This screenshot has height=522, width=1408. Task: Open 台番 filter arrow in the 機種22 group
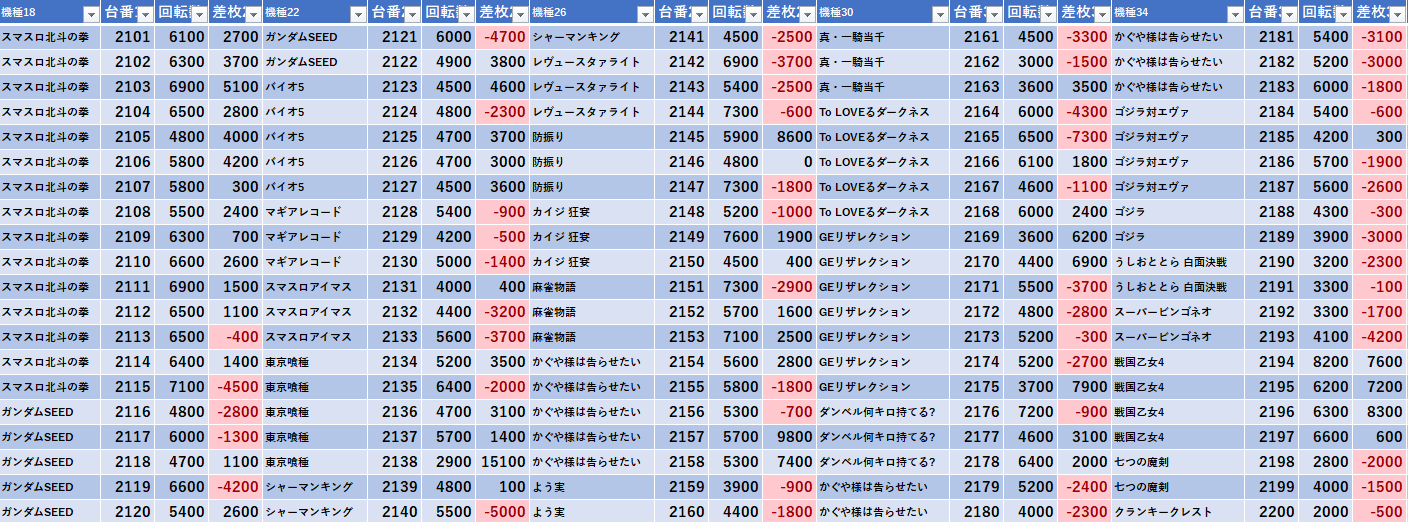(x=412, y=14)
